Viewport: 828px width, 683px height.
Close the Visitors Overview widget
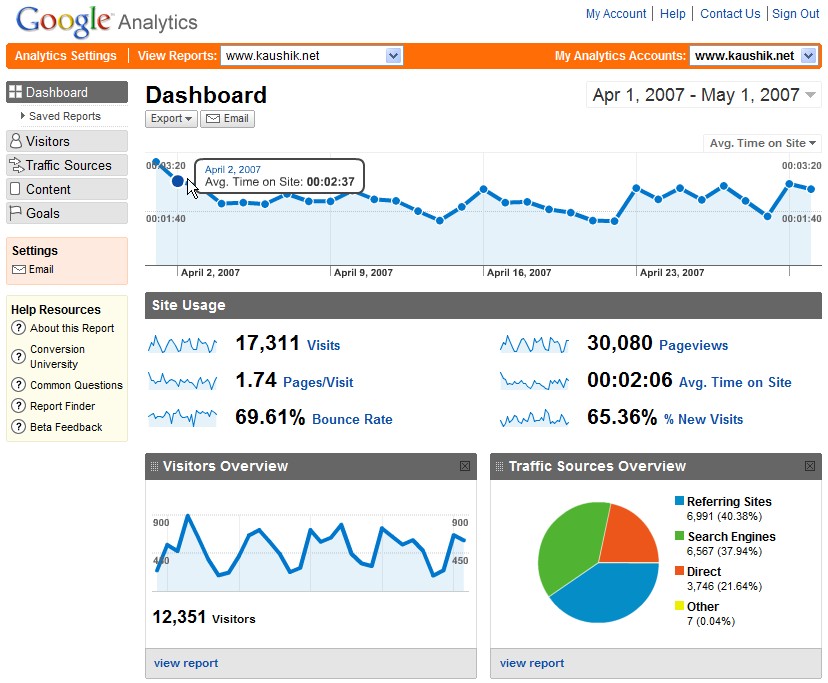tap(465, 466)
